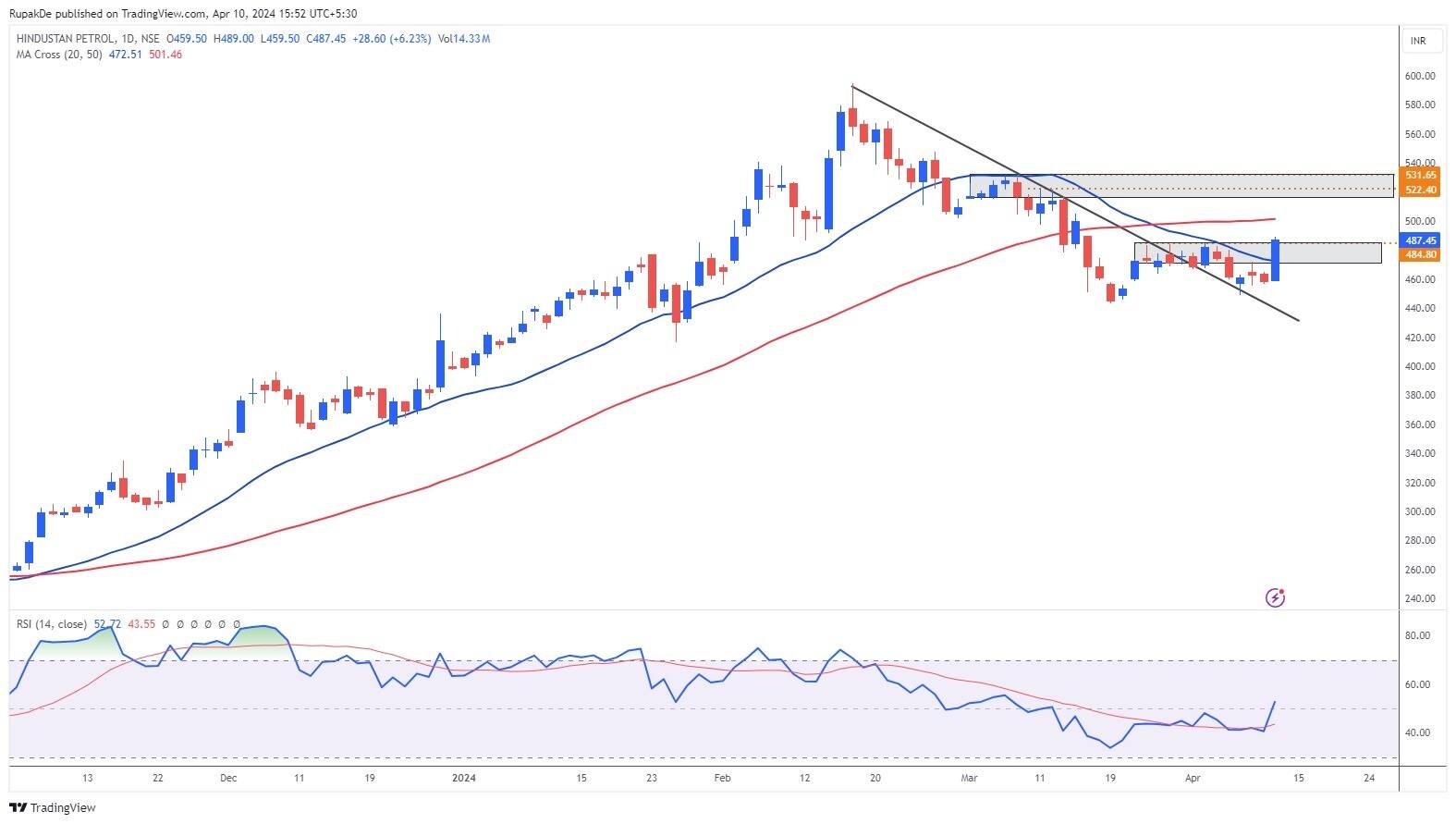Click the volume reading Vol14.33M
Screen dimensions: 1456x824
click(x=464, y=39)
